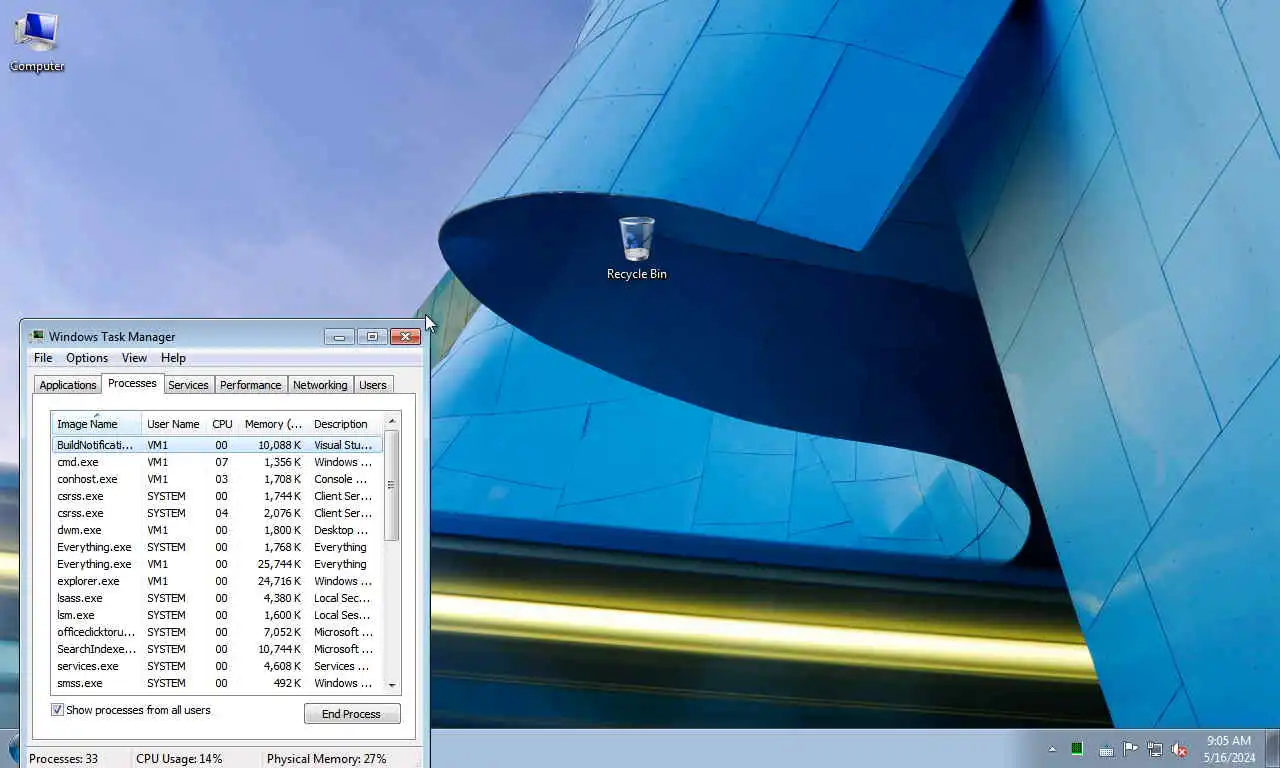
Task: Close the Windows Task Manager window
Action: click(x=405, y=337)
